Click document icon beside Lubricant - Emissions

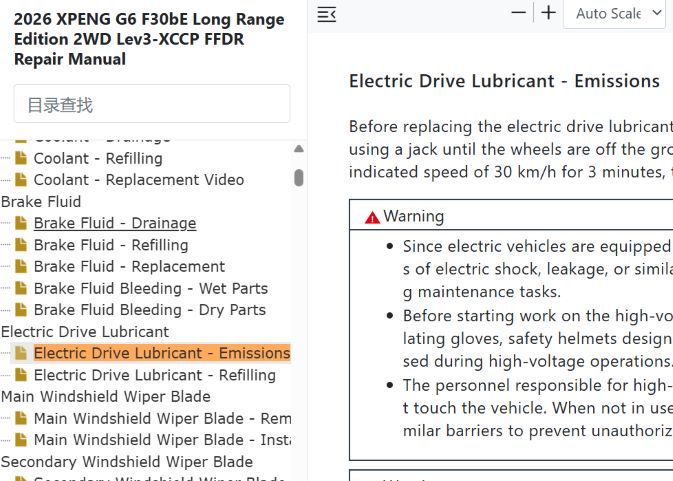coord(21,353)
